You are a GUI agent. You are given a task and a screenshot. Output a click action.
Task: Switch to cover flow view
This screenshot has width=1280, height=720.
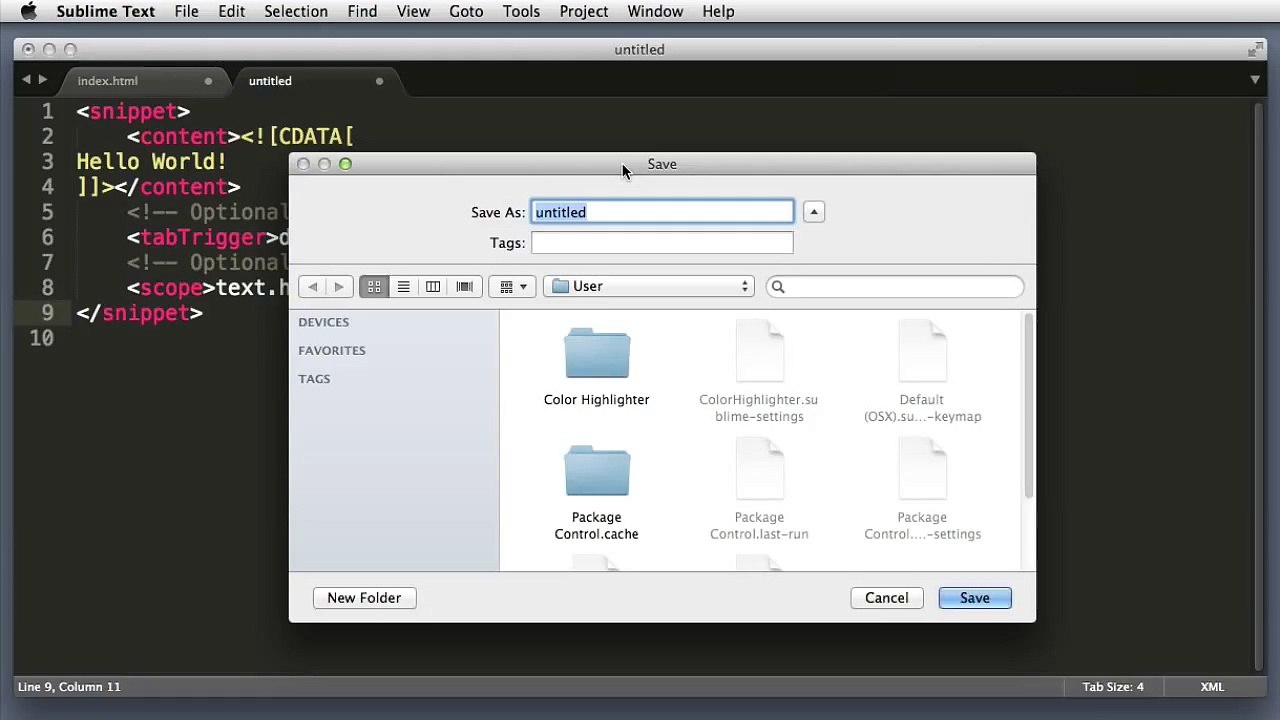click(x=464, y=287)
